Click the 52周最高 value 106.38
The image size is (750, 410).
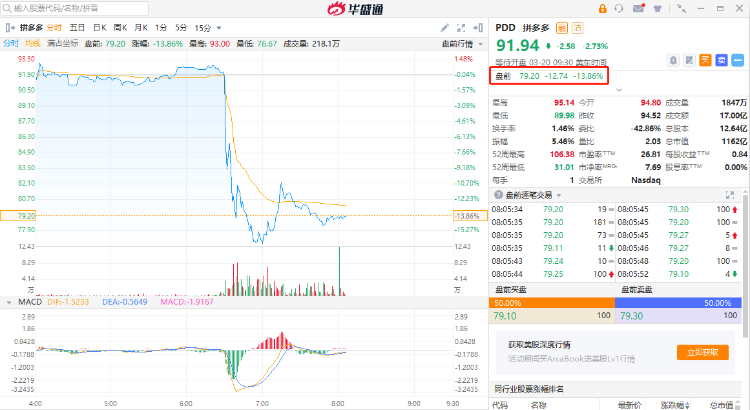coord(562,154)
